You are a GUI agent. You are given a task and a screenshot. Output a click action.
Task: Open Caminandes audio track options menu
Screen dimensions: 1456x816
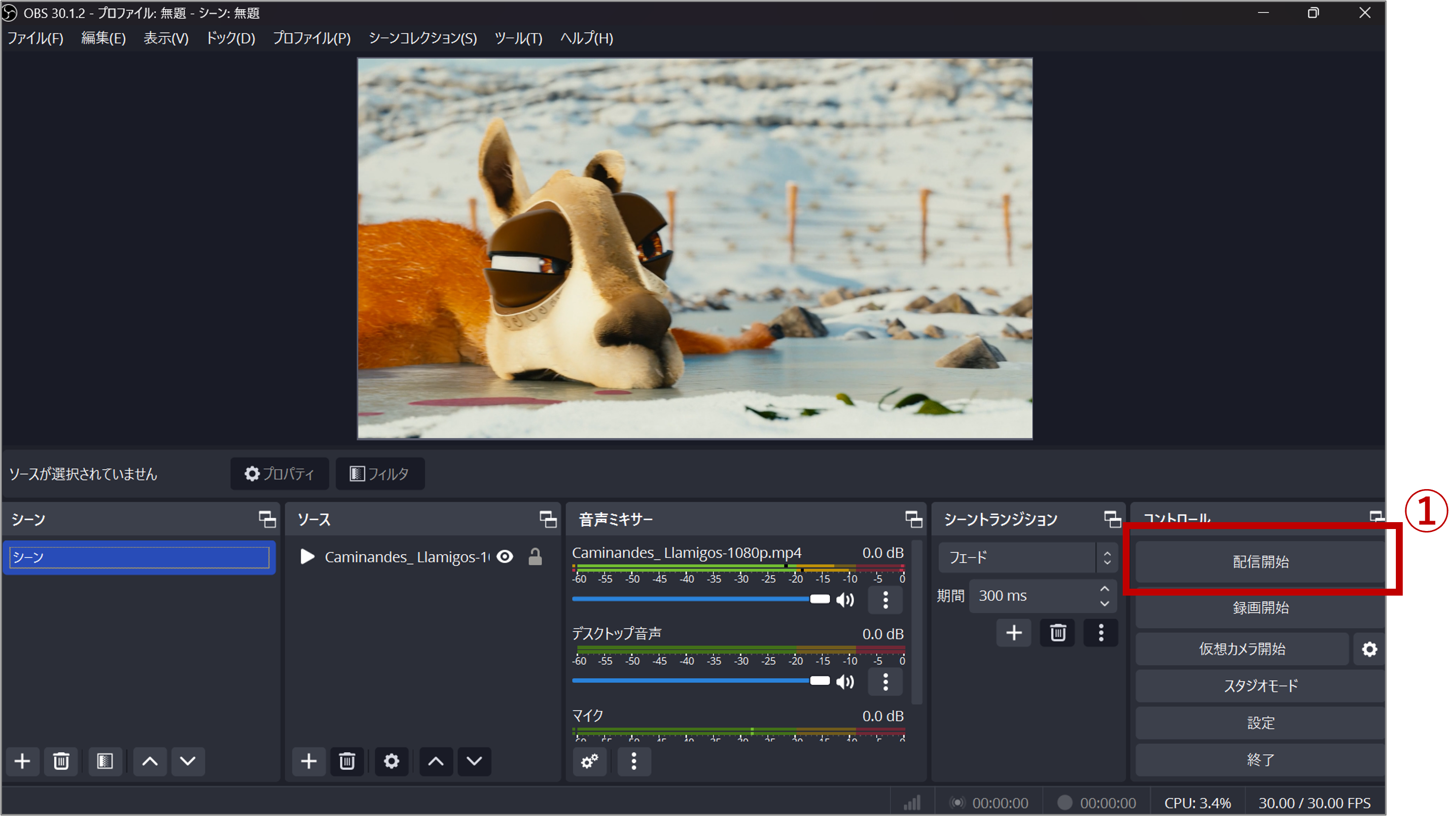(x=886, y=600)
